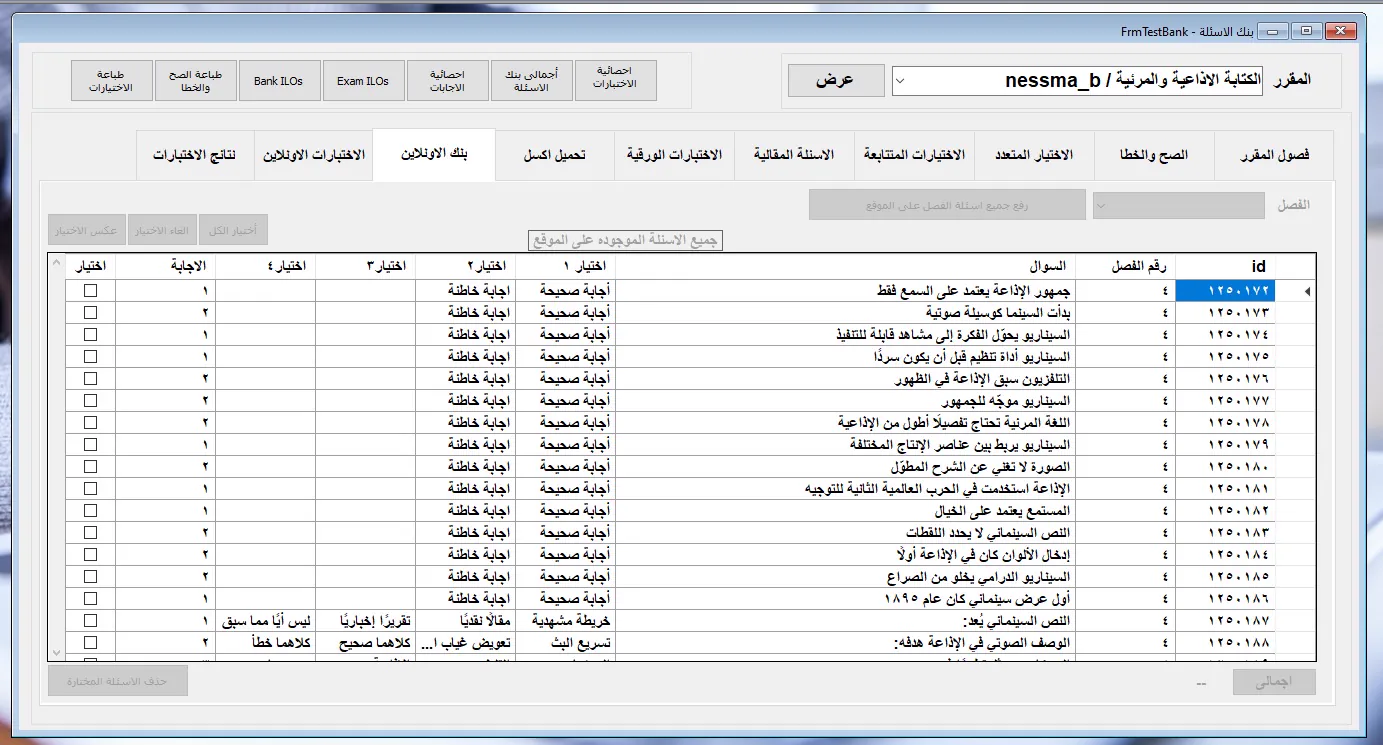Switch to the الاسئلة المقالية tab
1383x745 pixels.
pyautogui.click(x=793, y=155)
